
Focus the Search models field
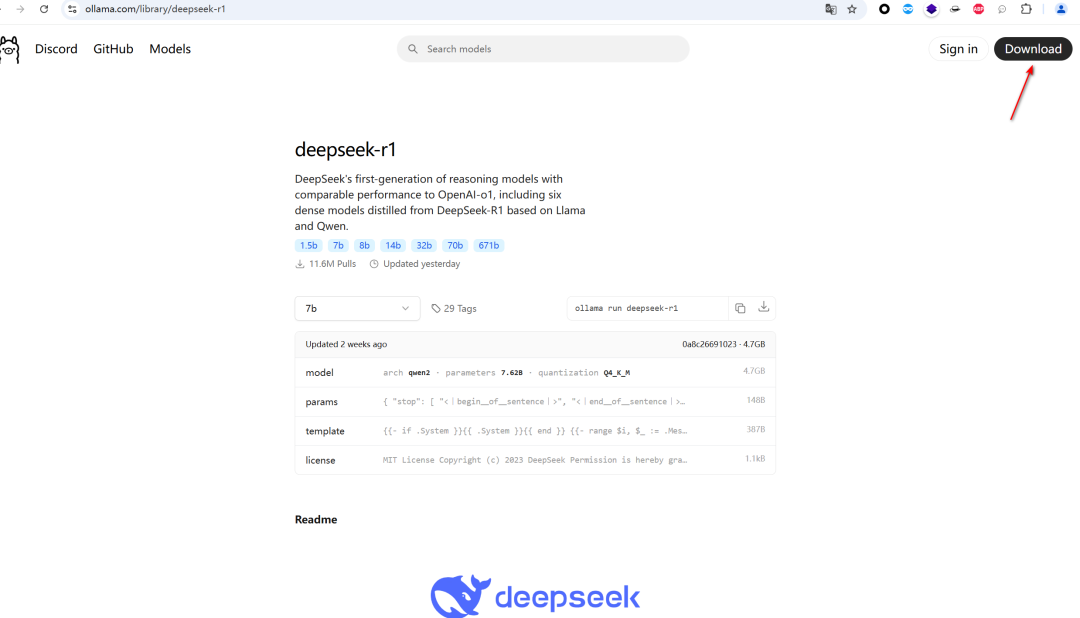(x=543, y=49)
